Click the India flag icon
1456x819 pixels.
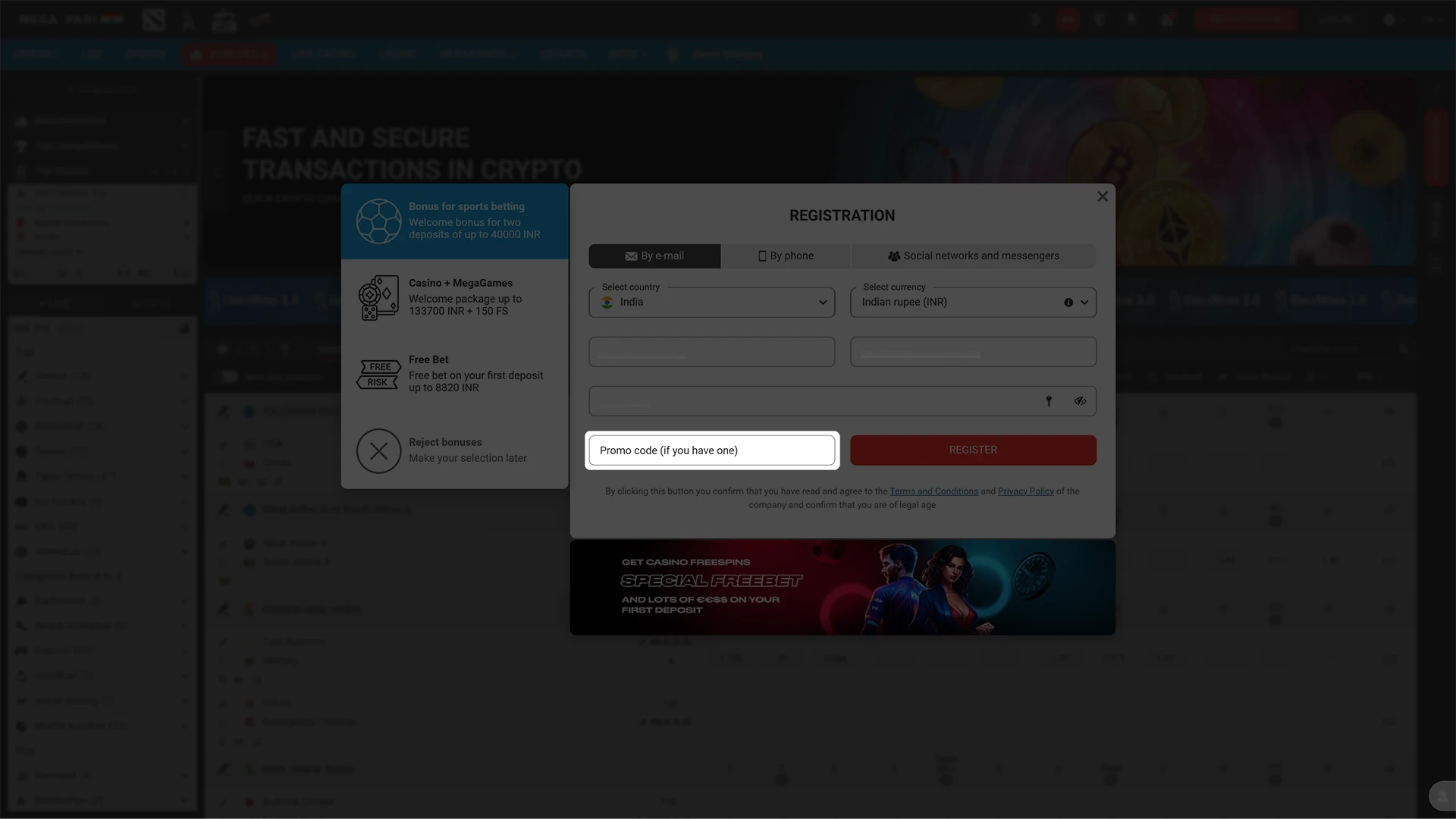(x=607, y=303)
